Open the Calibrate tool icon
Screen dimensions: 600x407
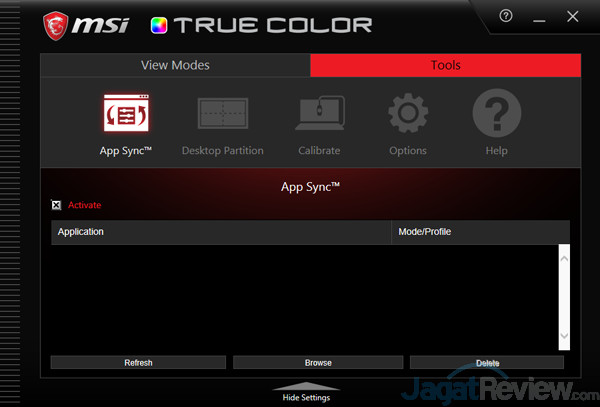point(319,116)
